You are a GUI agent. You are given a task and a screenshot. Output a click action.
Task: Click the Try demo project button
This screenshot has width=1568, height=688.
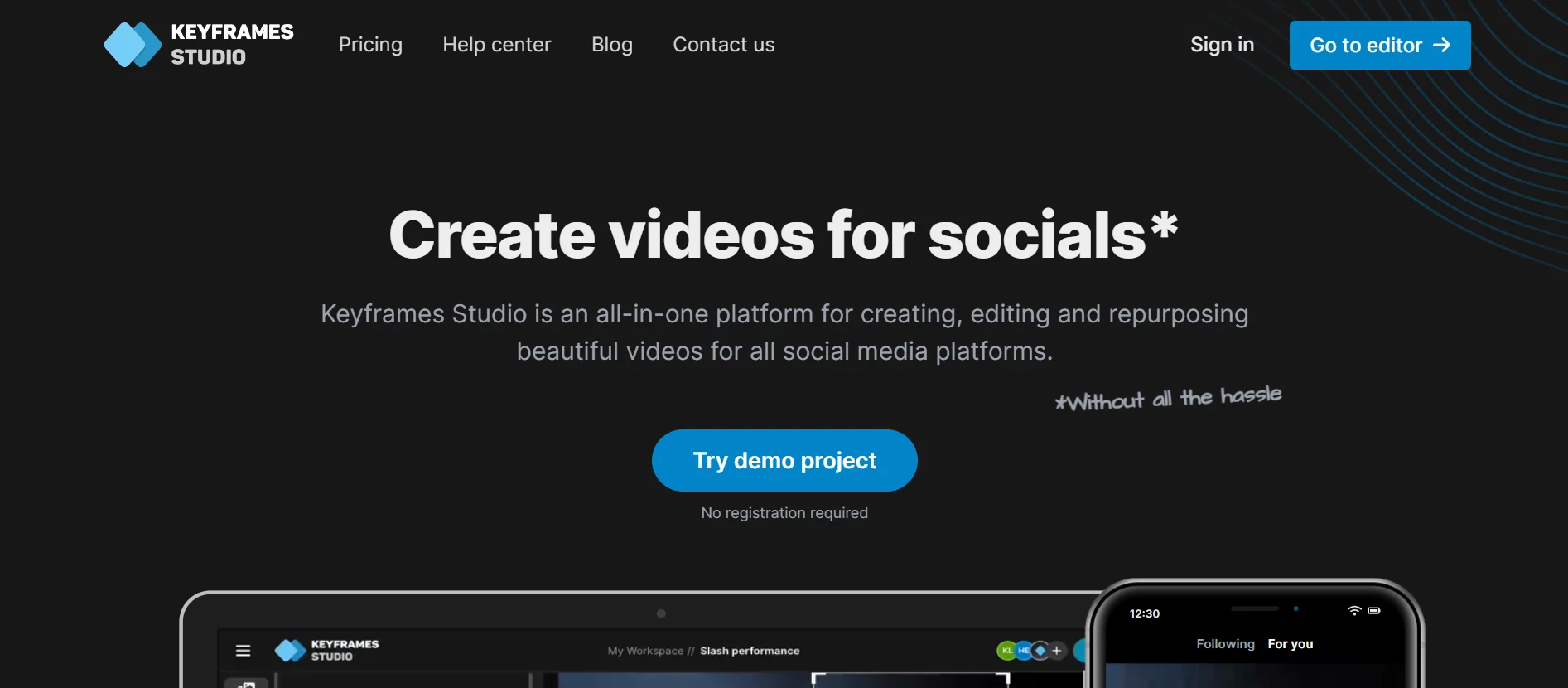click(x=784, y=460)
